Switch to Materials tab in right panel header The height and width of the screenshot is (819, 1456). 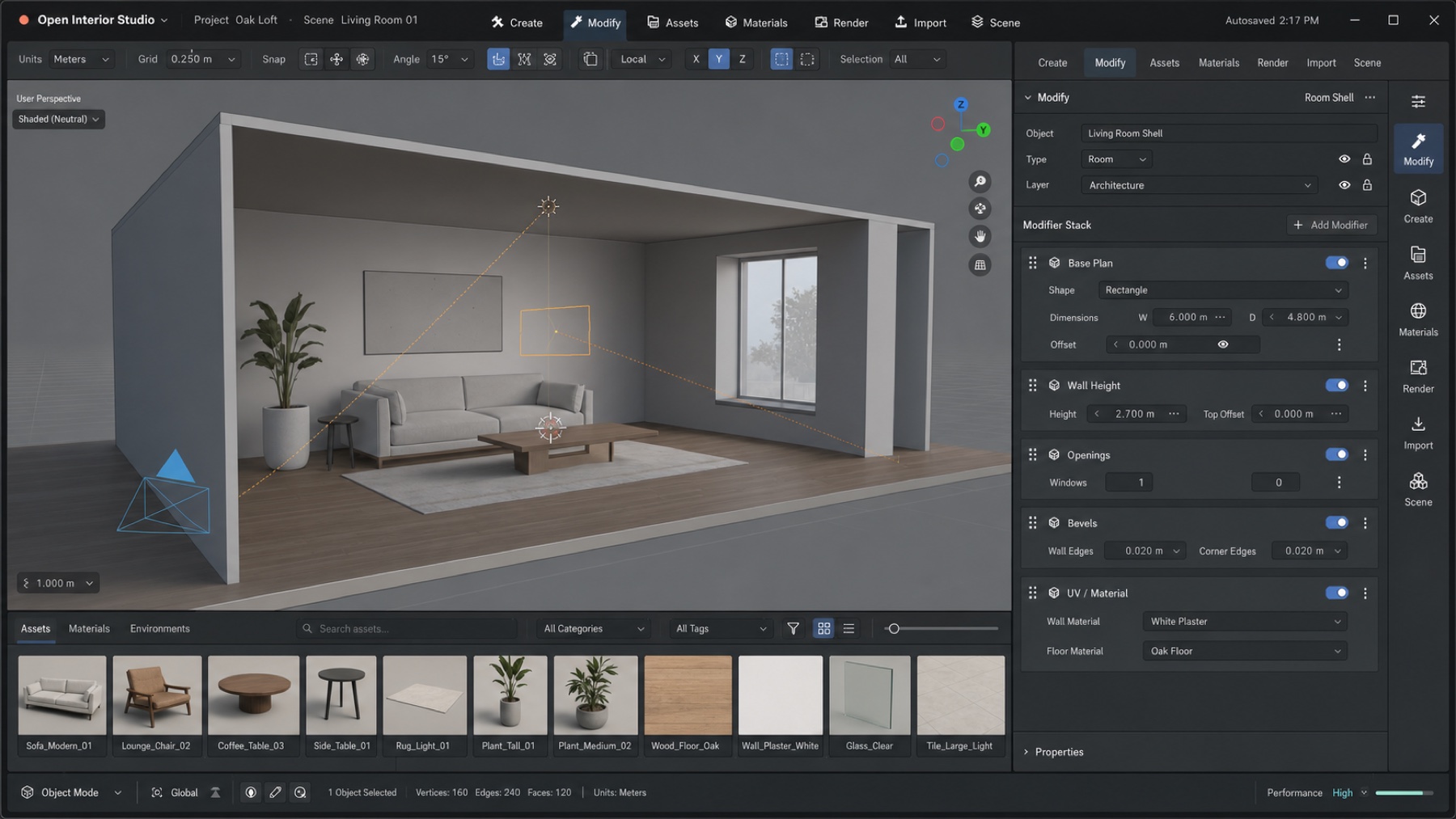click(x=1218, y=62)
